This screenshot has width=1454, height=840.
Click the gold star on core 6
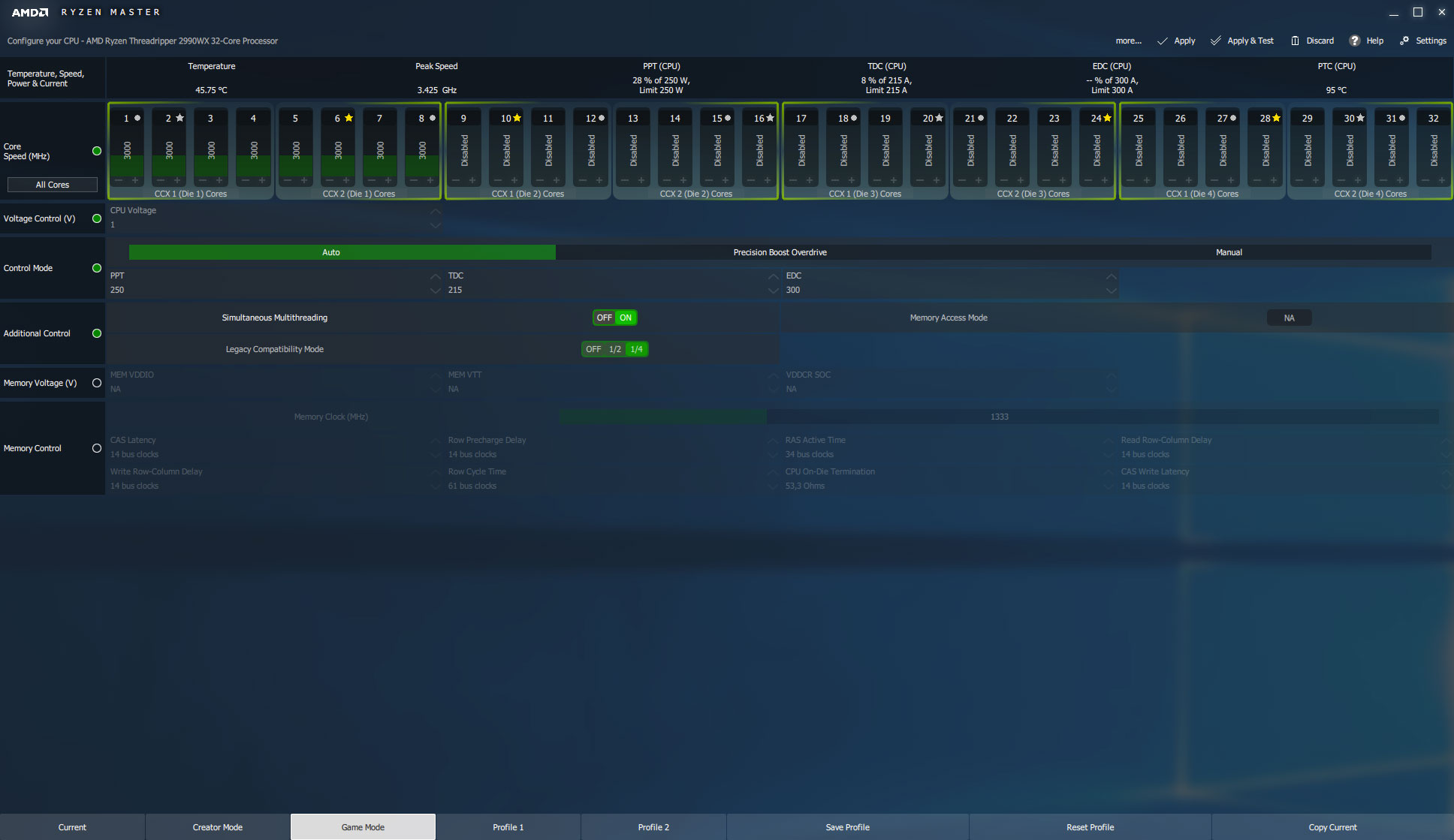pos(348,119)
